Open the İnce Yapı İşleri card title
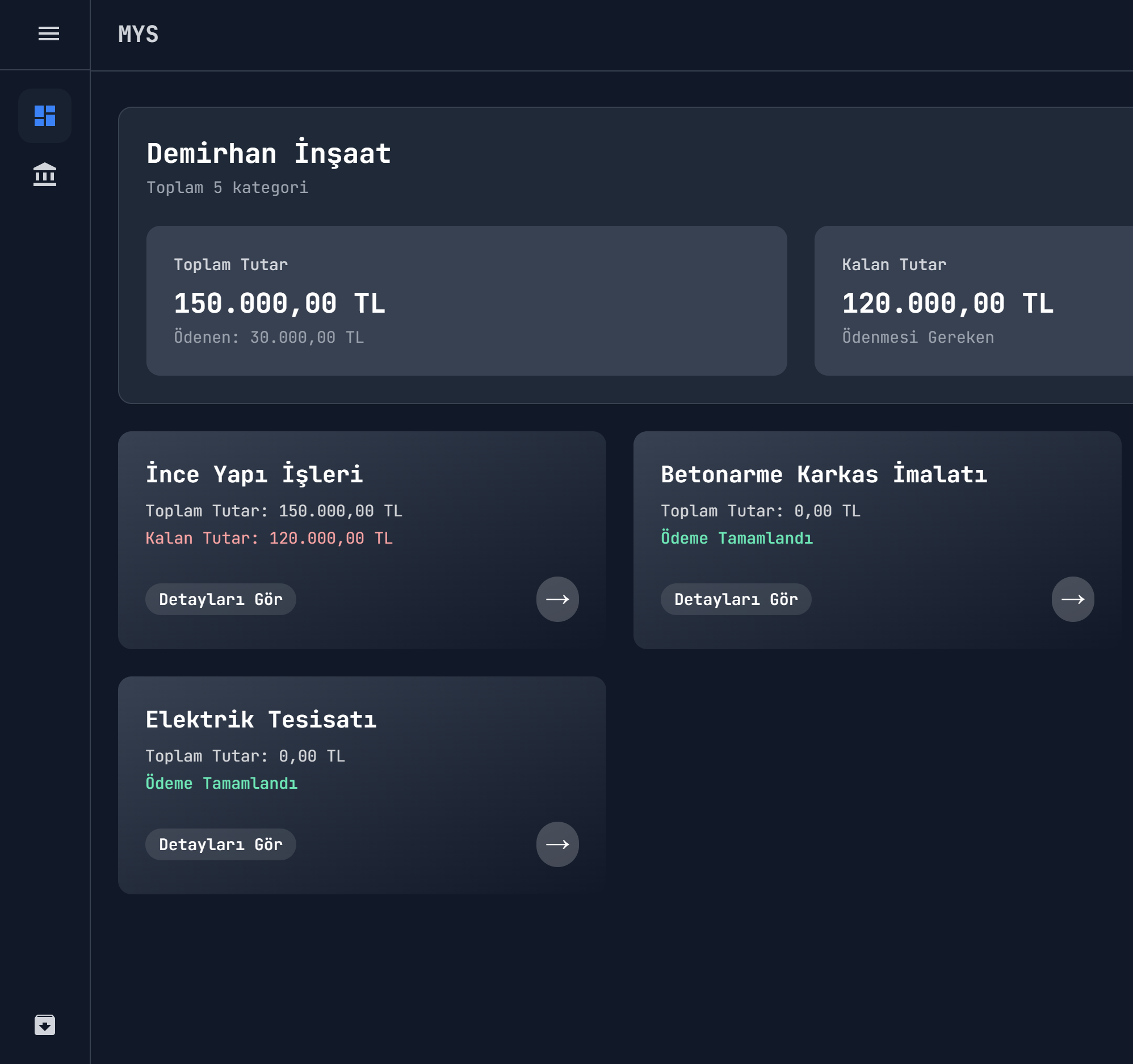Viewport: 1133px width, 1064px height. pos(254,474)
